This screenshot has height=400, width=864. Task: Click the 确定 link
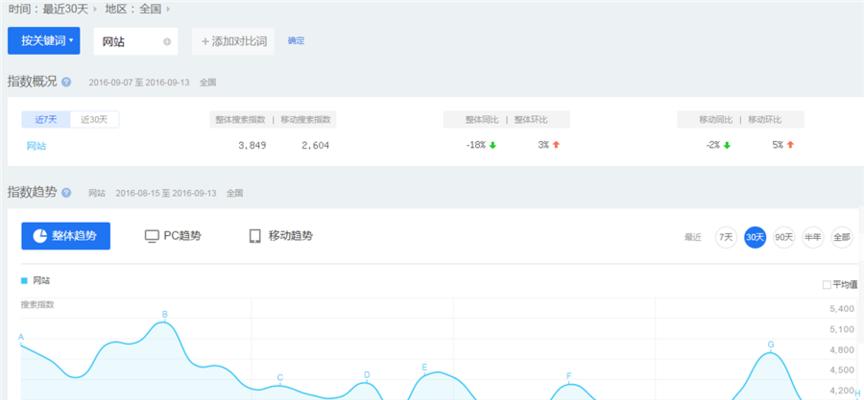[296, 41]
